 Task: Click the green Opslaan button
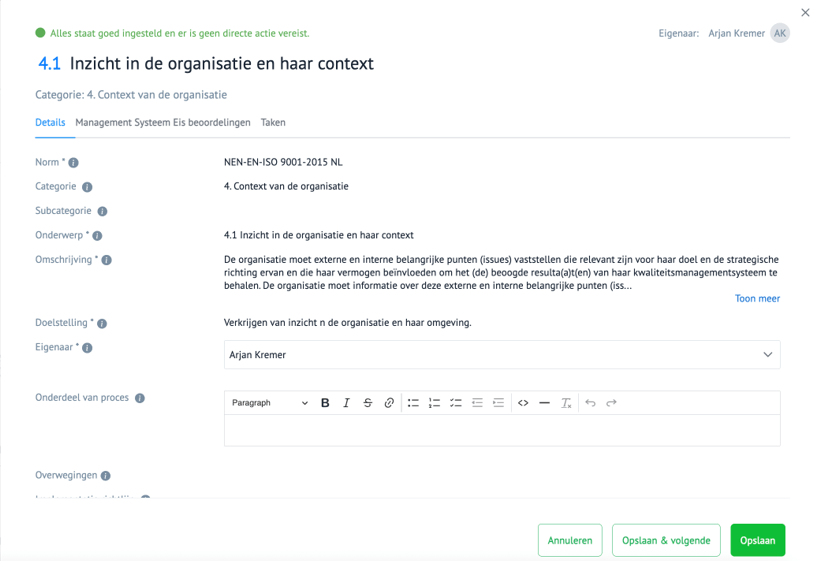coord(757,540)
